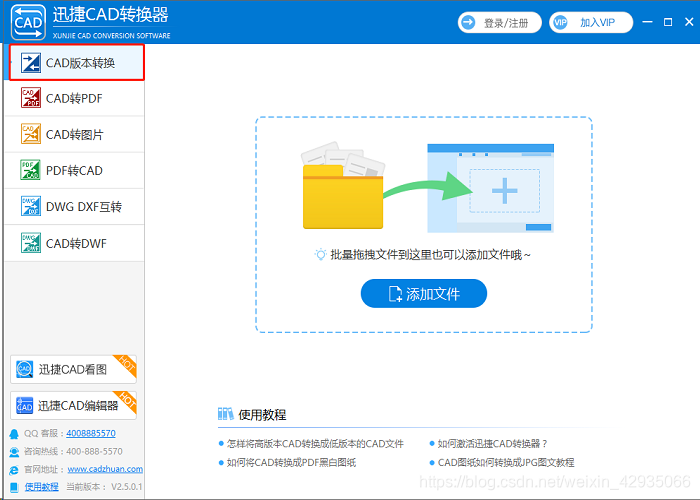This screenshot has width=700, height=500.
Task: Open the 登录/注册 login button
Action: coord(500,22)
